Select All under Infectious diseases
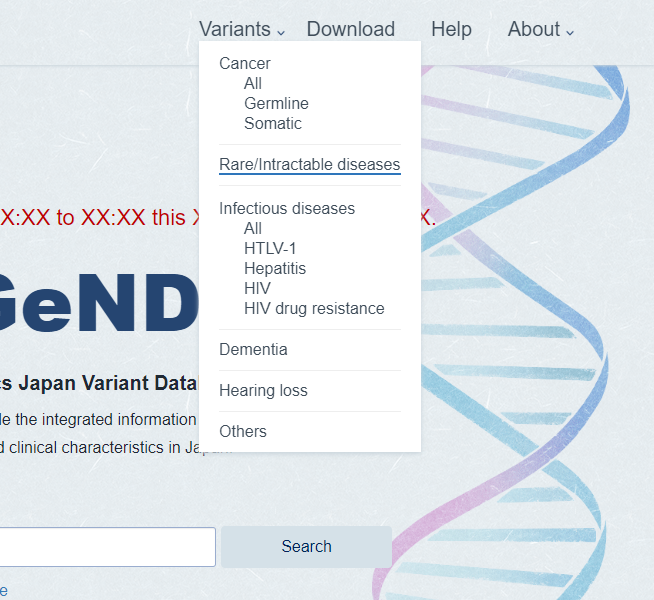Screen dimensions: 654x600 253,229
